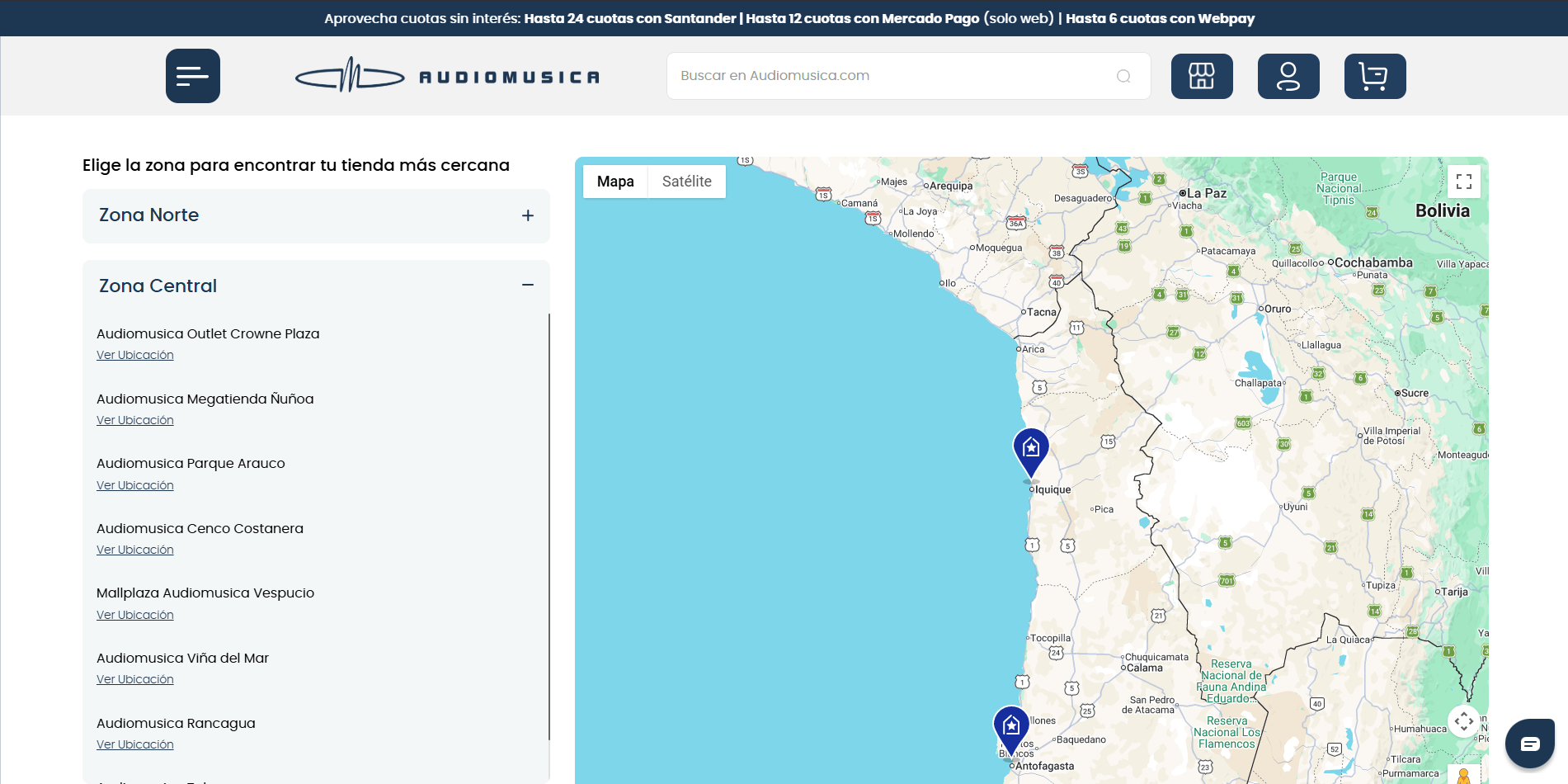View location for Audiomusica Rancagua
This screenshot has width=1568, height=784.
pos(135,744)
